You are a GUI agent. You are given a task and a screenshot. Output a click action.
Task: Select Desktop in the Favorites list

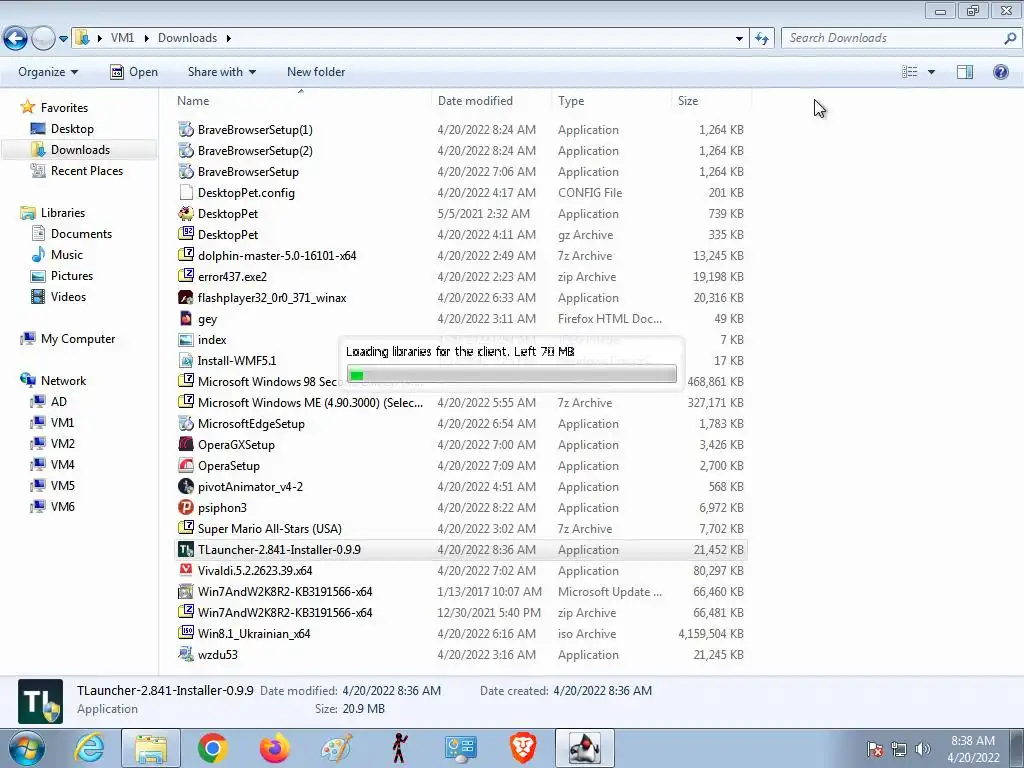72,129
